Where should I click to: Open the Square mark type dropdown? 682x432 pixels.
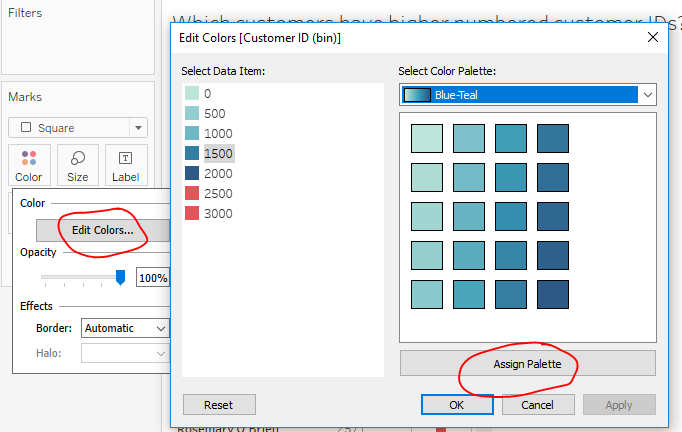(78, 128)
